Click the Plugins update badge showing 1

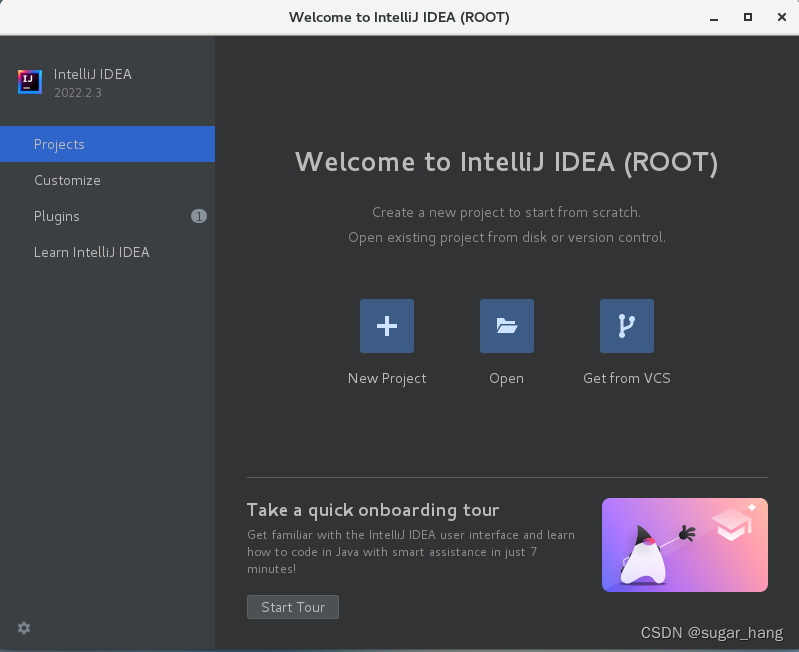tap(199, 216)
